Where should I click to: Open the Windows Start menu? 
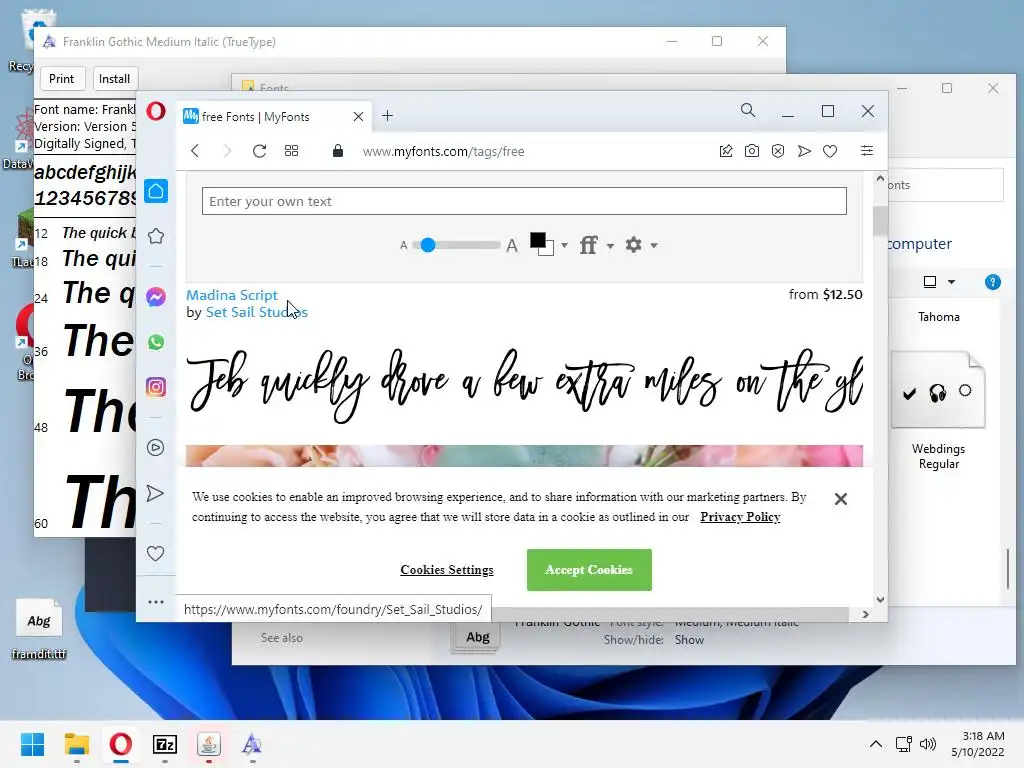(x=32, y=744)
